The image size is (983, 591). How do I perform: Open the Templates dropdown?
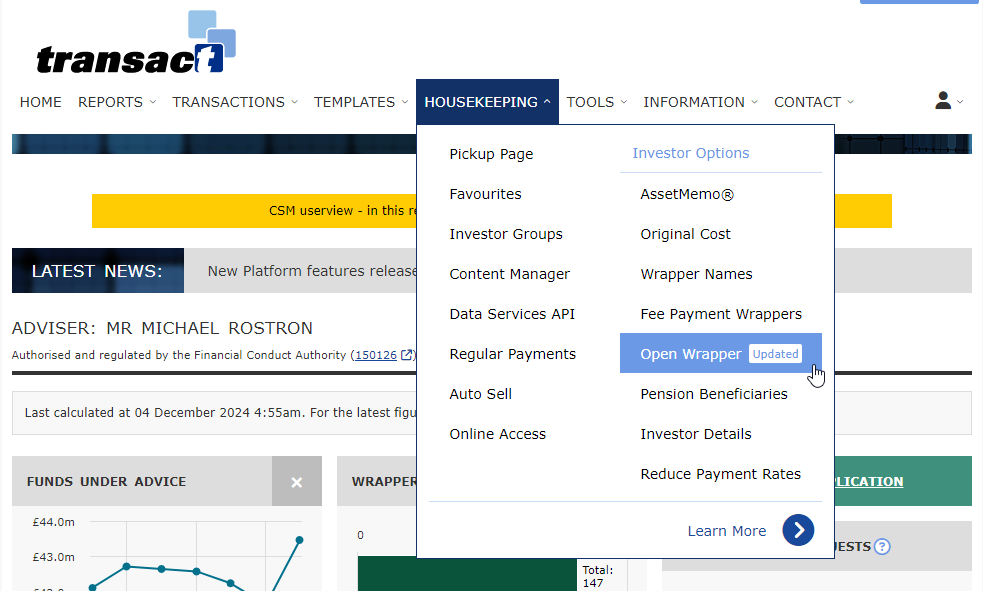pyautogui.click(x=361, y=102)
